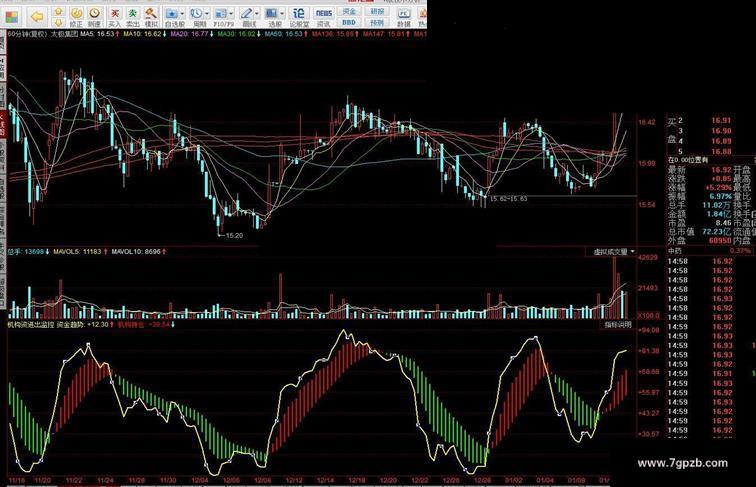Viewport: 756px width, 487px height.
Task: Click the 外盘 60950 value
Action: coord(720,240)
